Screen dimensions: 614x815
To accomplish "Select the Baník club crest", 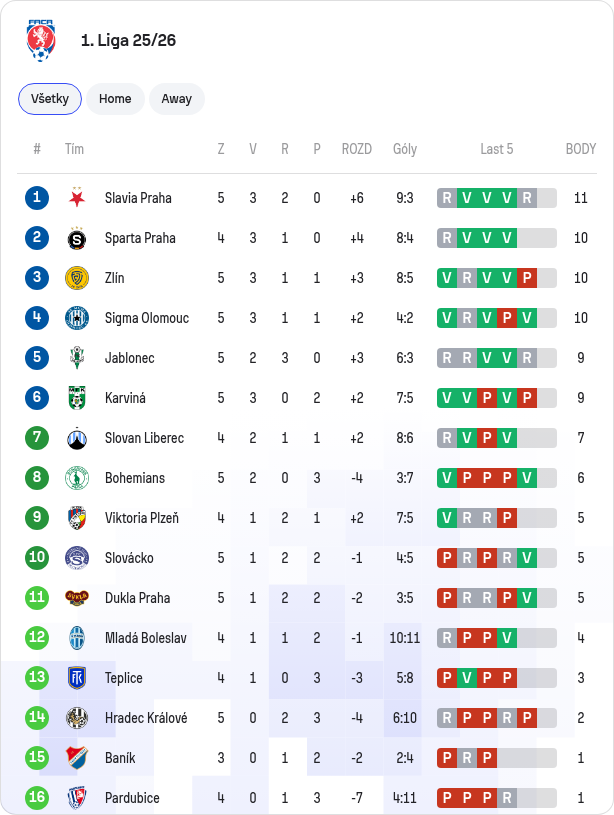I will (x=77, y=758).
